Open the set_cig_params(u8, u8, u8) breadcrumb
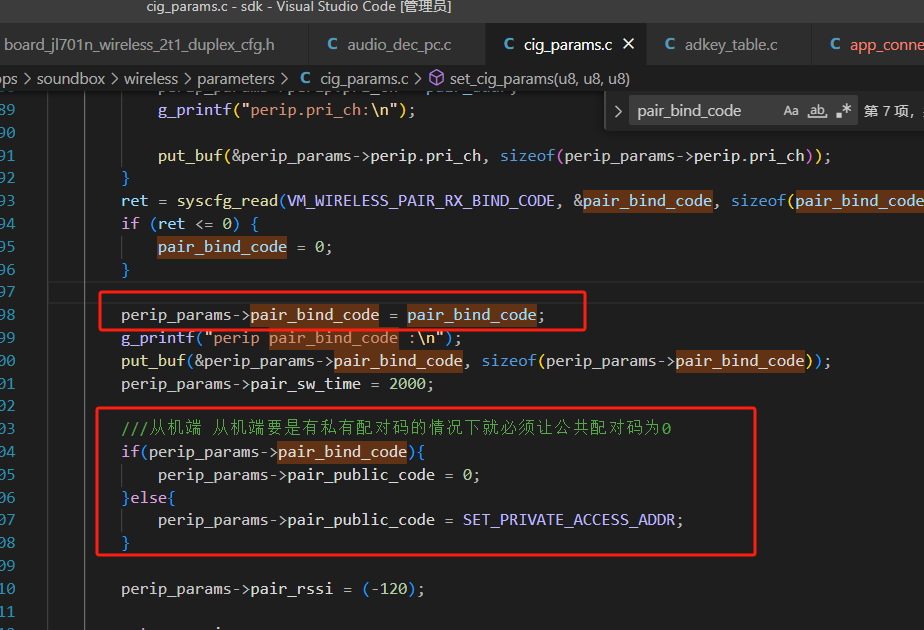This screenshot has width=924, height=630. pyautogui.click(x=540, y=79)
